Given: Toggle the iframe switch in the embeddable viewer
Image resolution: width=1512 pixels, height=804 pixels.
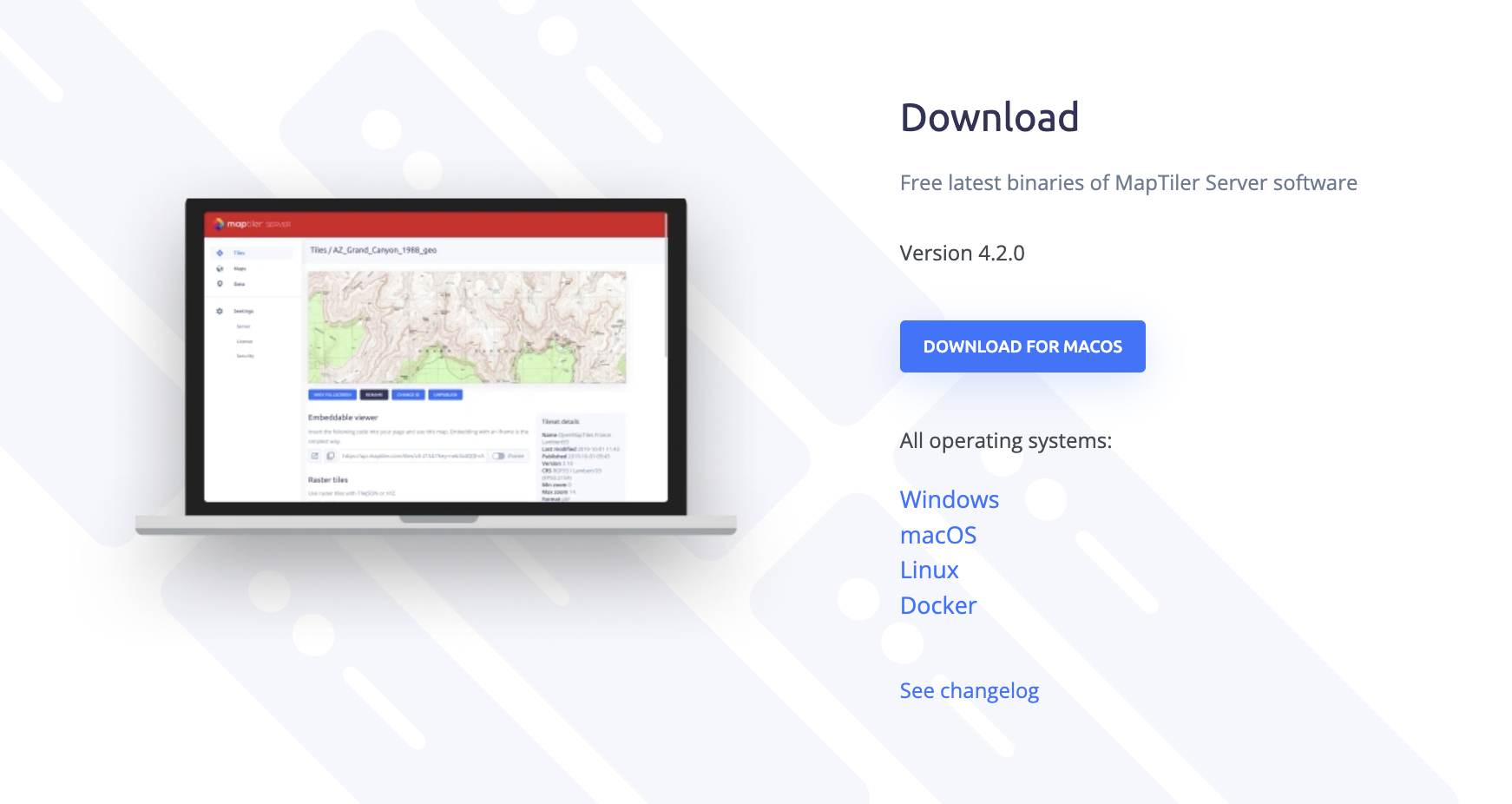Looking at the screenshot, I should click(x=498, y=456).
